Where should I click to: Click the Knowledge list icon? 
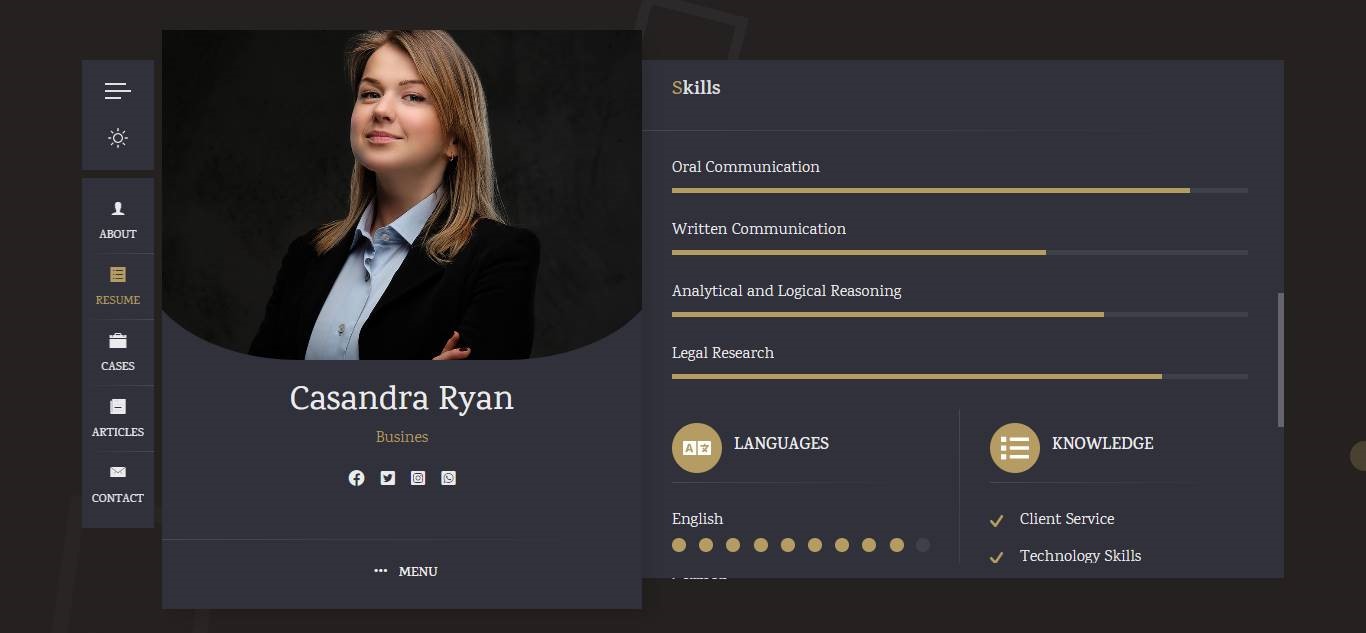click(x=1015, y=447)
